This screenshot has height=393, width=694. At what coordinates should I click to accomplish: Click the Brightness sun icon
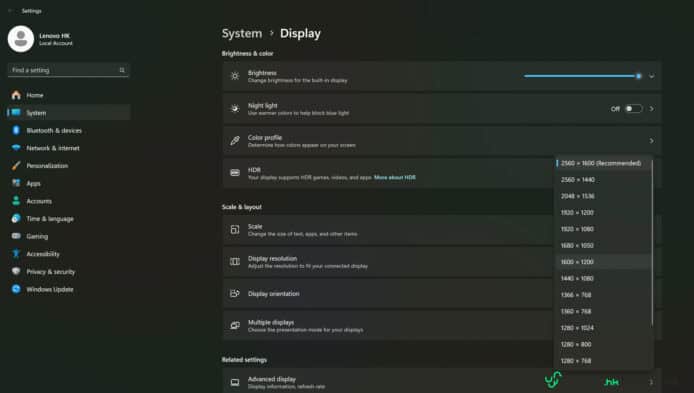235,76
